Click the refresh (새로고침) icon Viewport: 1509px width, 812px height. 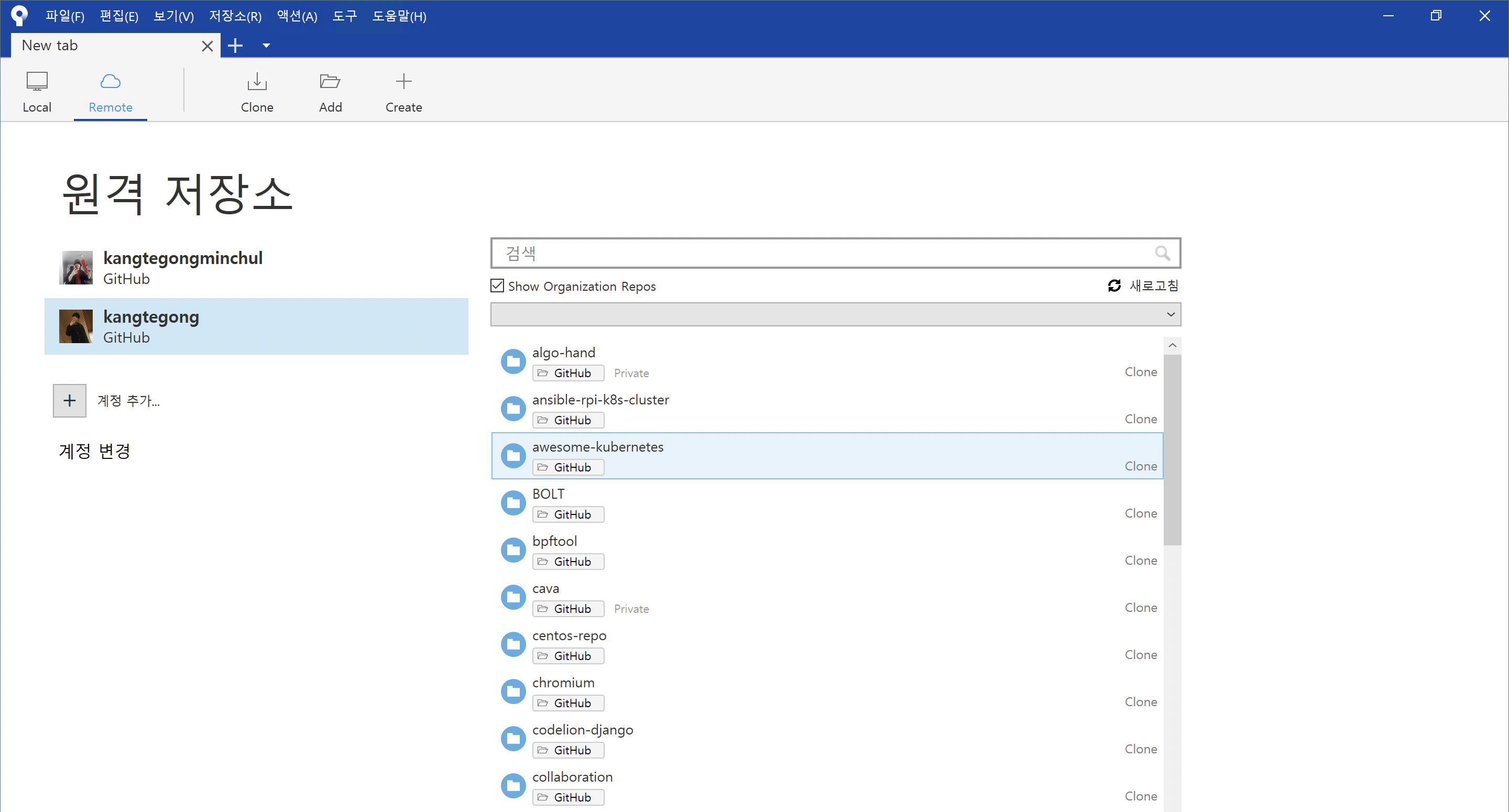pos(1114,286)
